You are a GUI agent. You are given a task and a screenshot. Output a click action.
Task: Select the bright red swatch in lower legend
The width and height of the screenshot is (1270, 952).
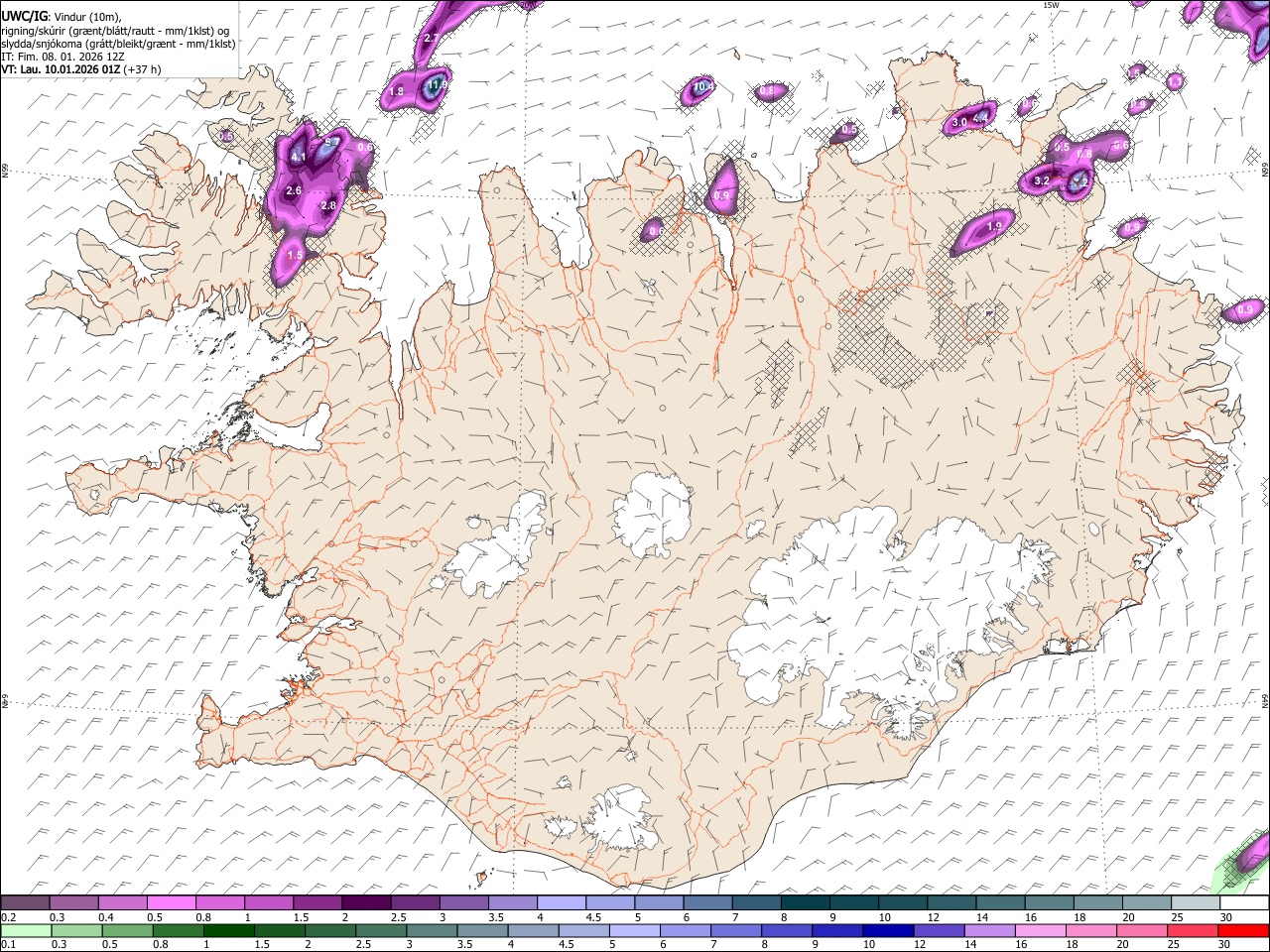[x=1243, y=930]
